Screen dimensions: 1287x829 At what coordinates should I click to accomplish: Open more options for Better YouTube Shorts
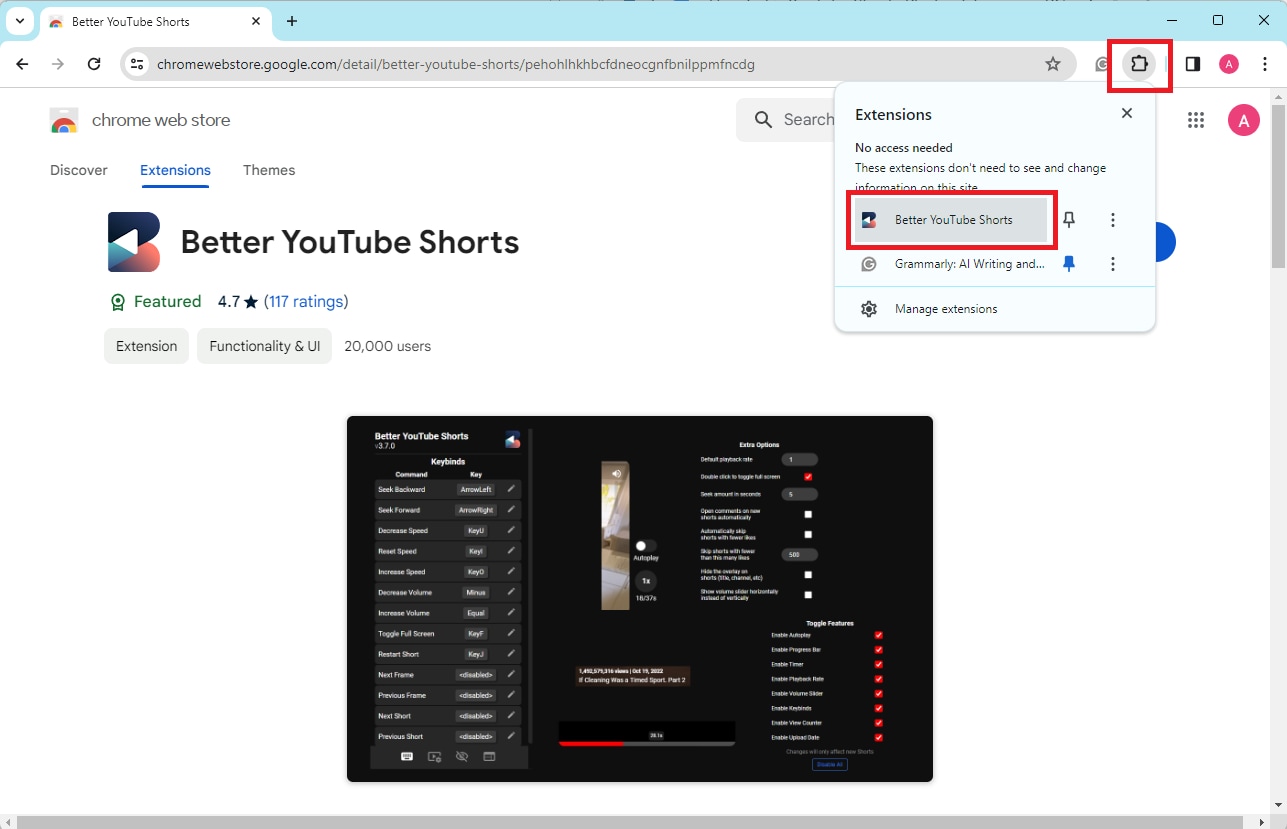coord(1113,220)
